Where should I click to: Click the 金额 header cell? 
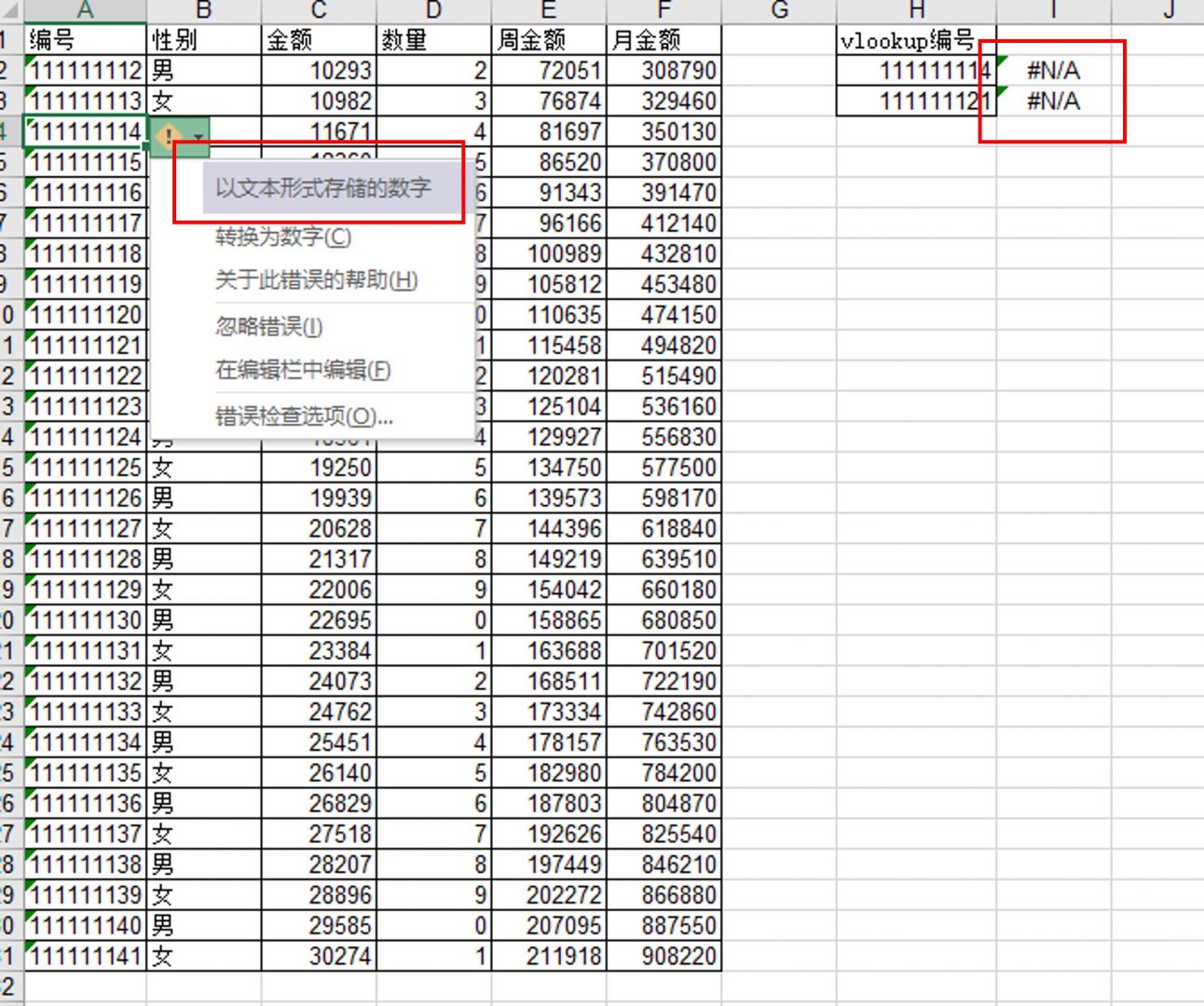coord(319,40)
